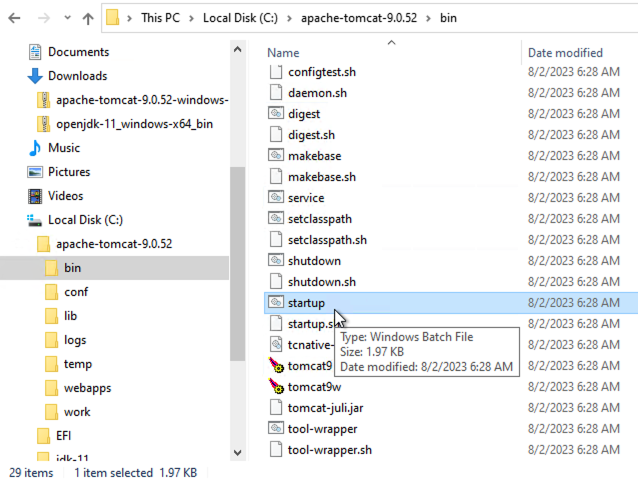This screenshot has height=490, width=638.
Task: Click the shutdown batch file icon
Action: click(276, 260)
